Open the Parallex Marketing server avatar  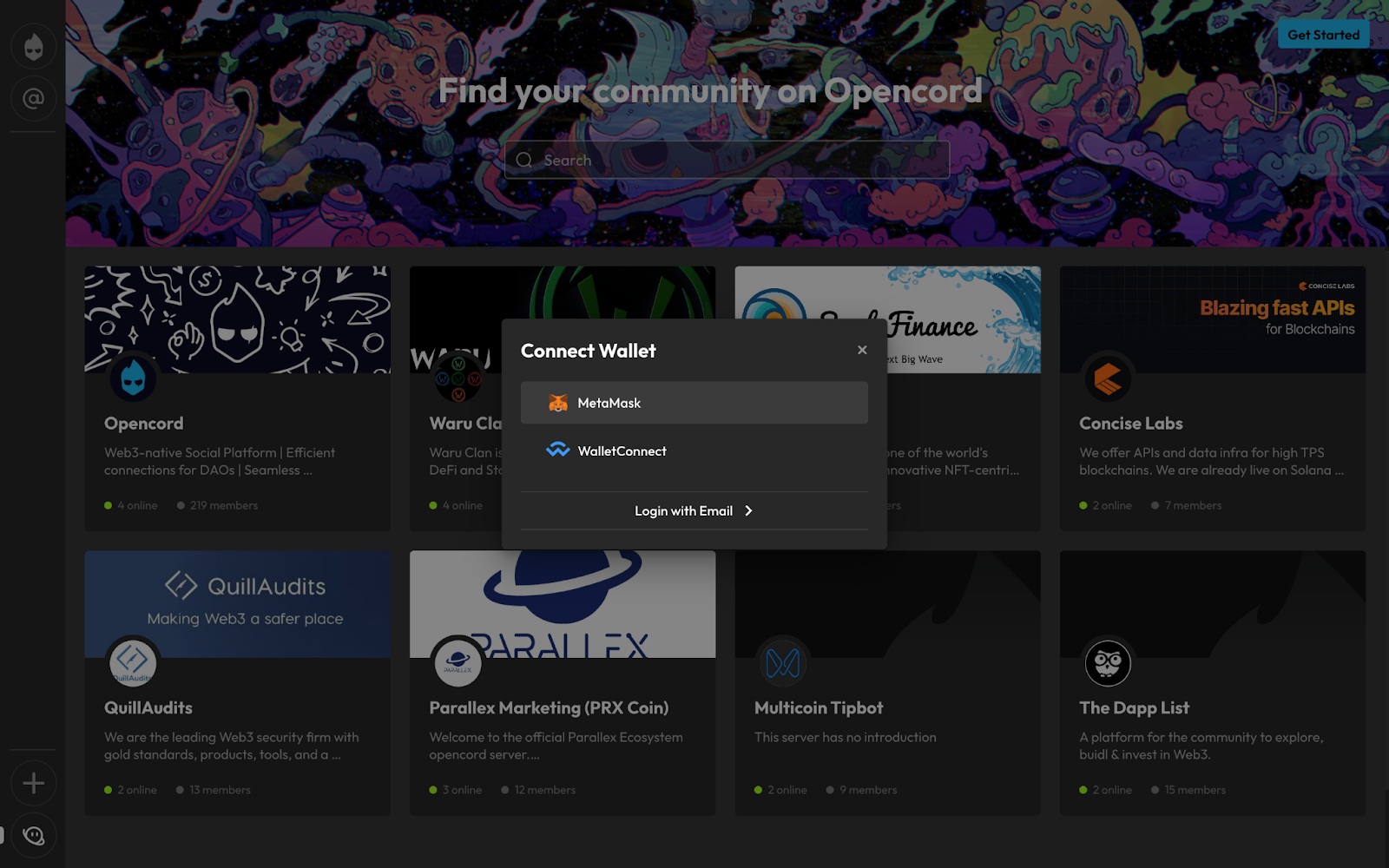[x=458, y=663]
